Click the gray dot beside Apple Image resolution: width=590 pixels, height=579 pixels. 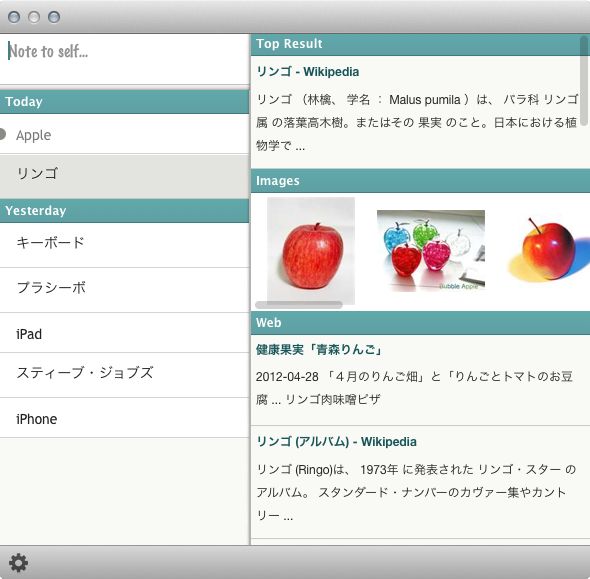click(3, 134)
